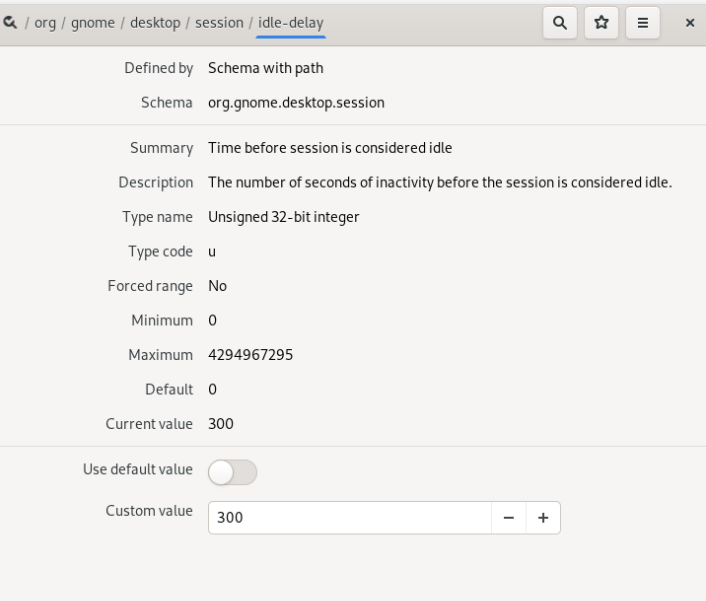Open the search button in header
The height and width of the screenshot is (601, 706).
pyautogui.click(x=560, y=23)
